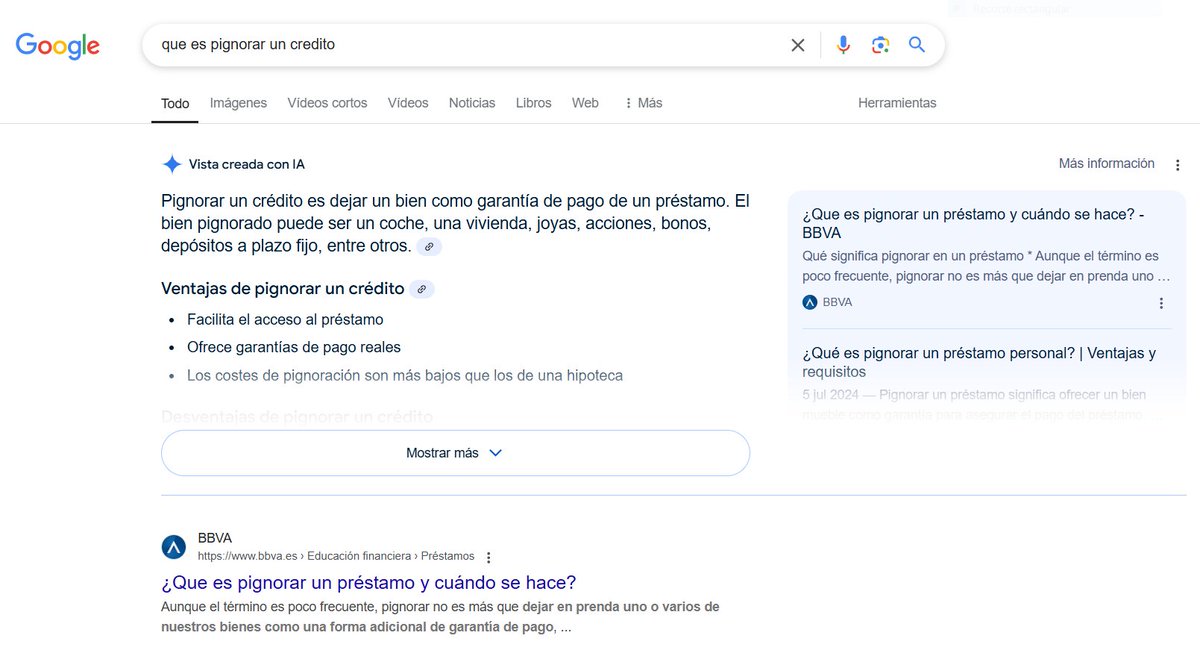Open the three-dot menu on the BBVA AI card
Viewport: 1200px width, 659px height.
pyautogui.click(x=1161, y=302)
